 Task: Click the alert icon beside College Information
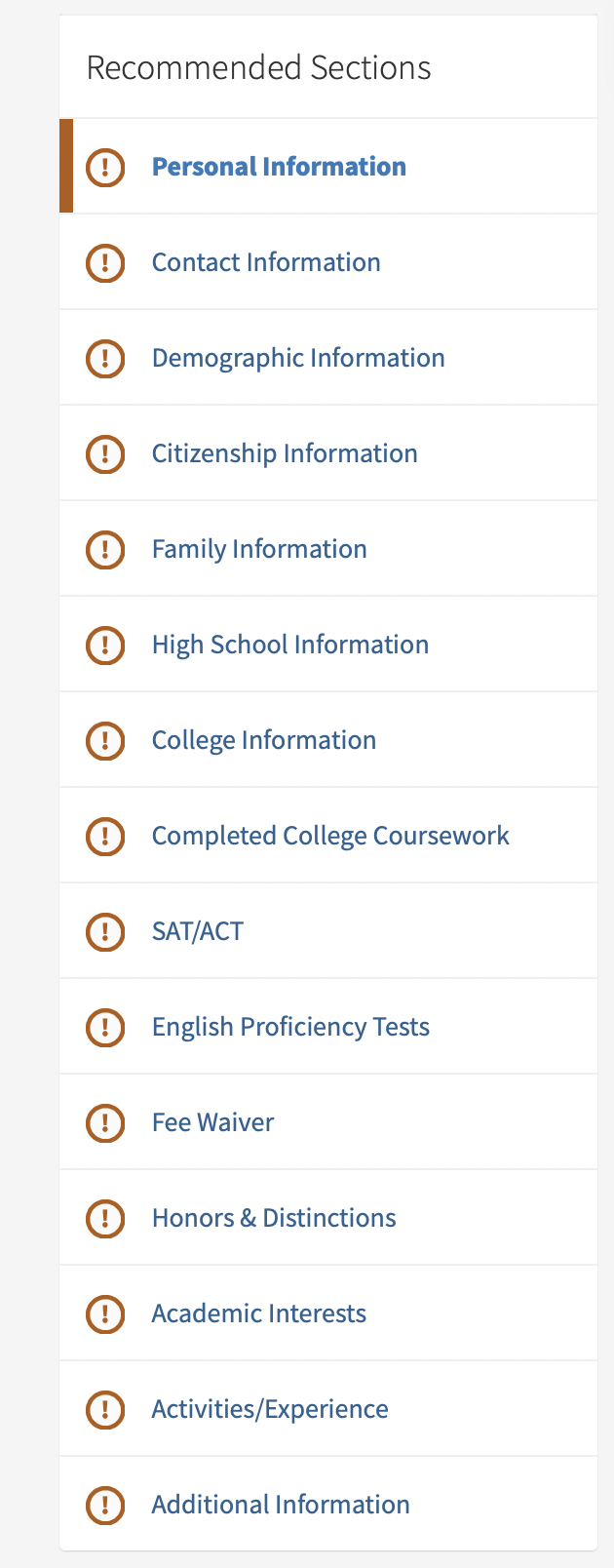point(105,740)
